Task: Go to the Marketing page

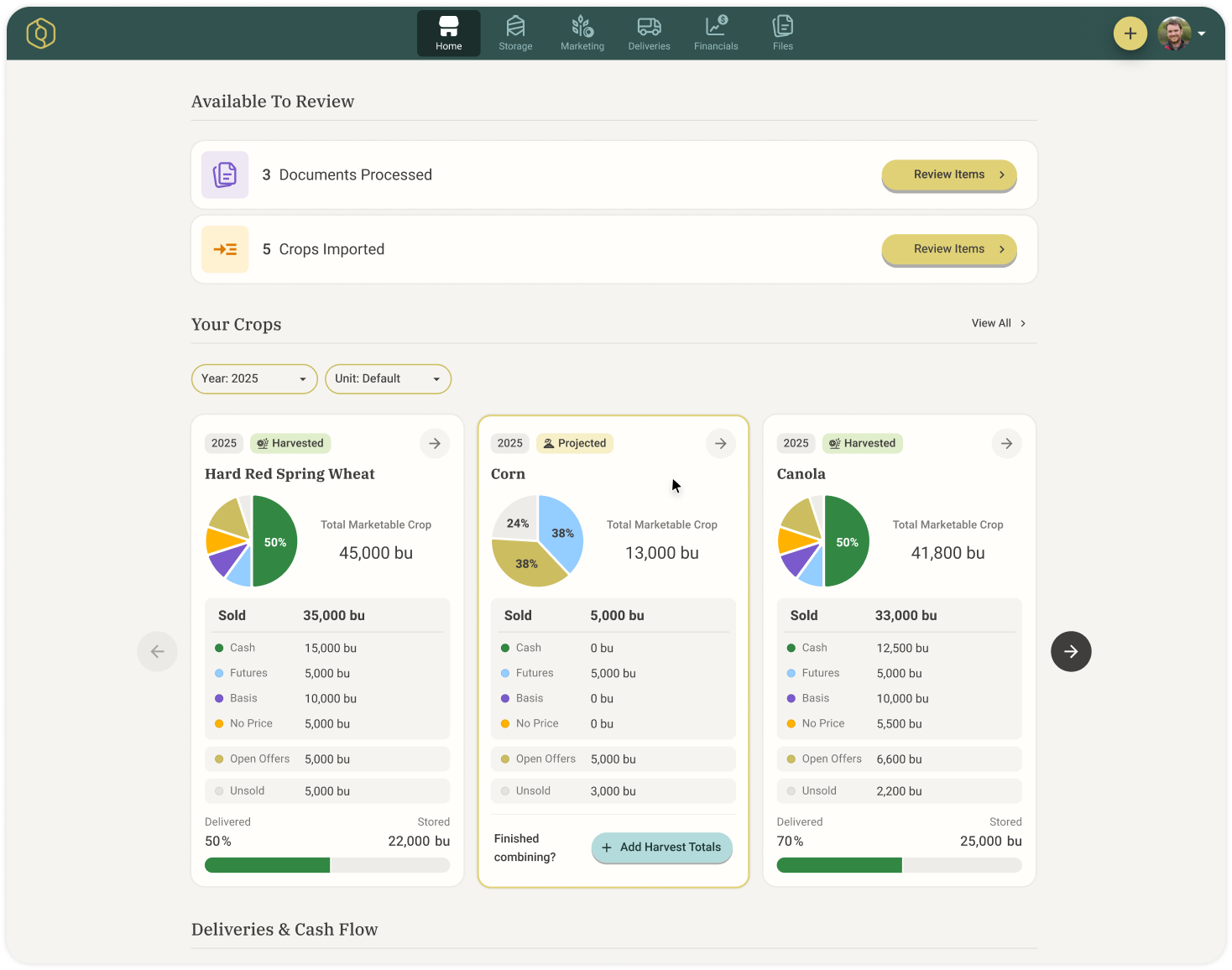Action: click(x=582, y=34)
